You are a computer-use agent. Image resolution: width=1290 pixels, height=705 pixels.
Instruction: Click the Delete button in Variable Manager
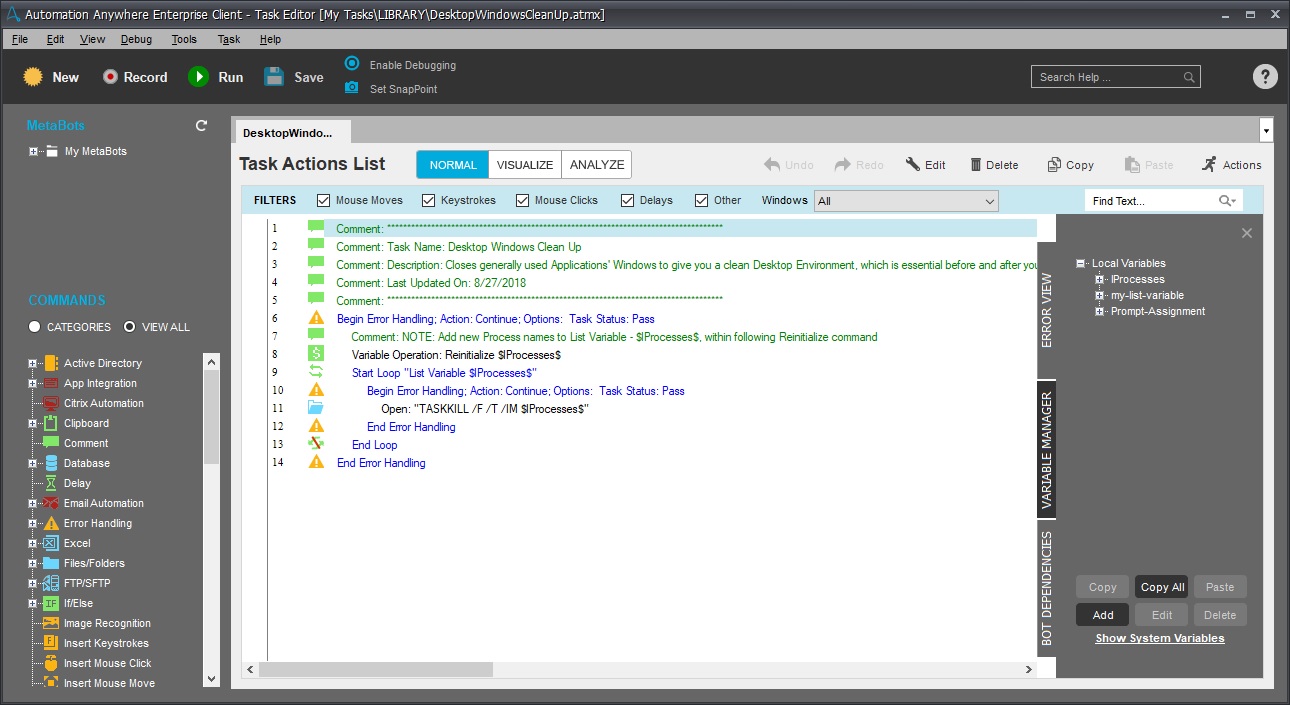point(1220,615)
